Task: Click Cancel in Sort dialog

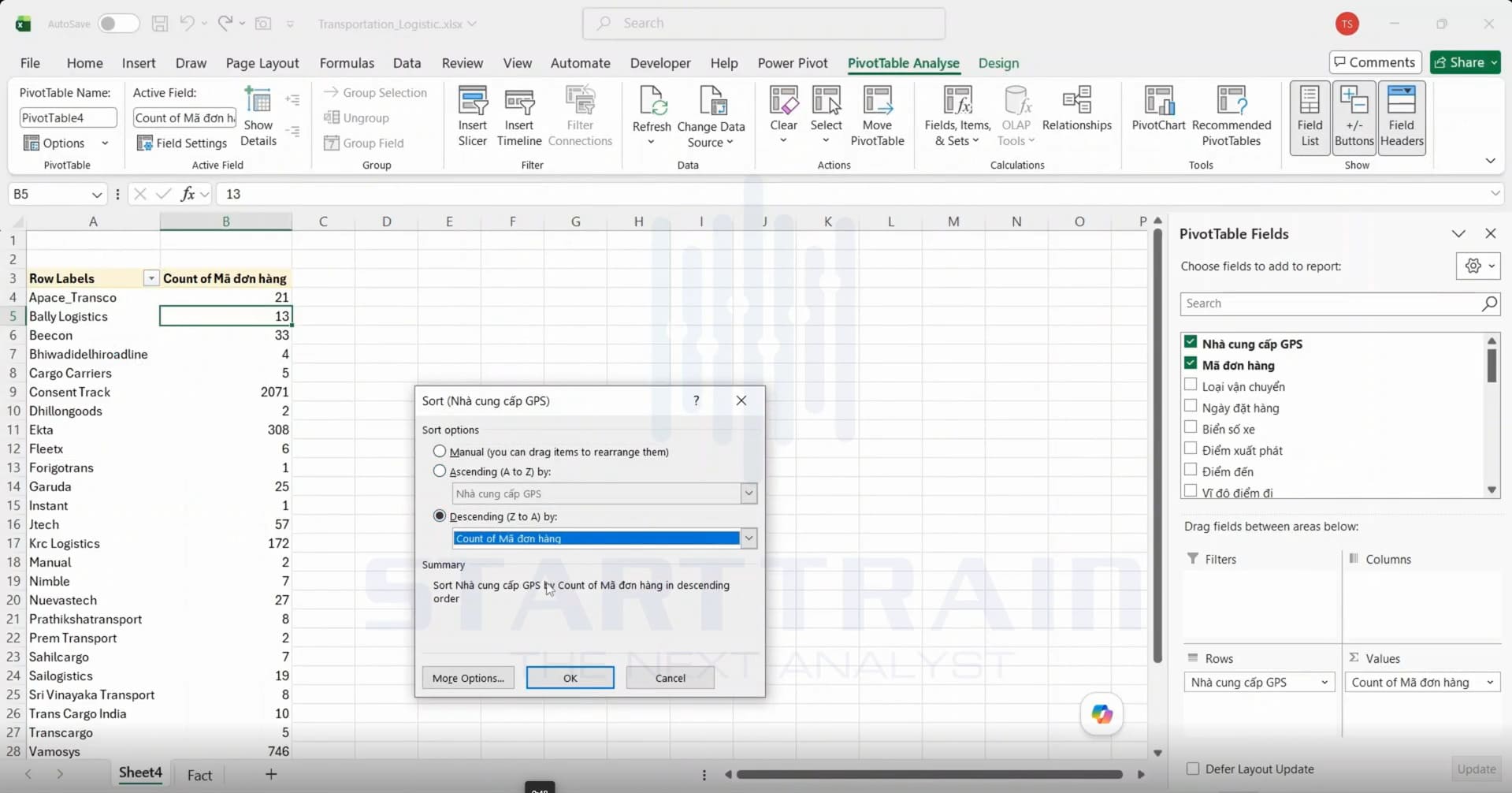Action: coord(671,678)
